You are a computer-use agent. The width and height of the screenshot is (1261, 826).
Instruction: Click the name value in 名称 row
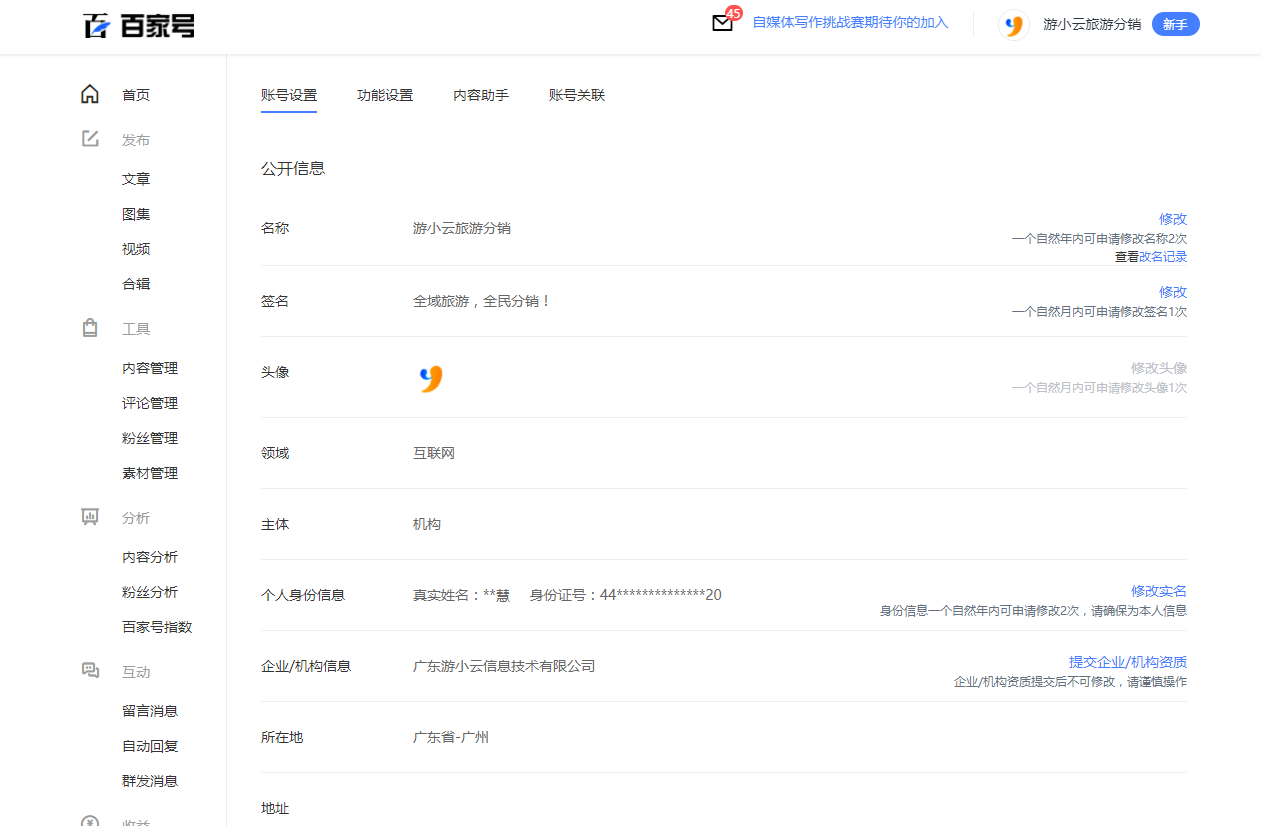tap(462, 228)
